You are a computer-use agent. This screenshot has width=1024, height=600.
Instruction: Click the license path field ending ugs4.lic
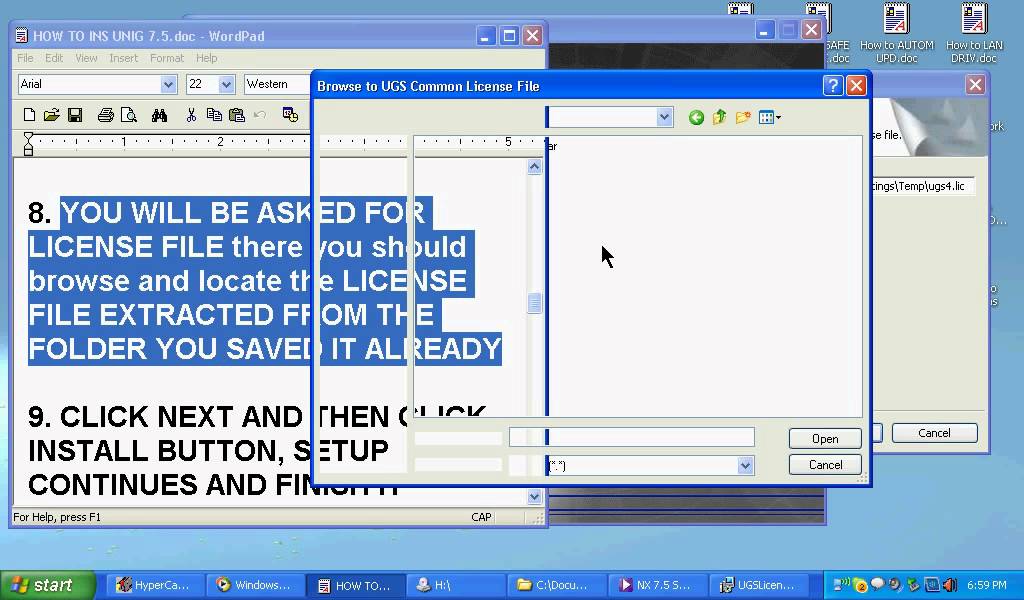(922, 186)
